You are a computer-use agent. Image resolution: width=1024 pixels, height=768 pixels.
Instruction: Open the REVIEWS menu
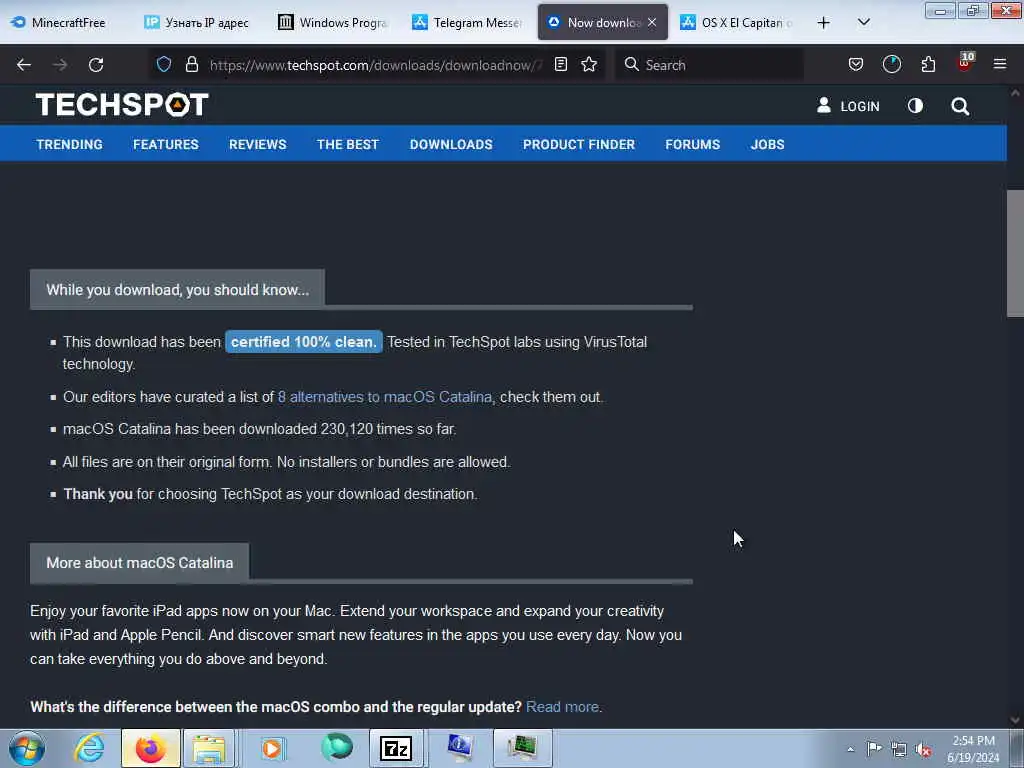tap(257, 144)
